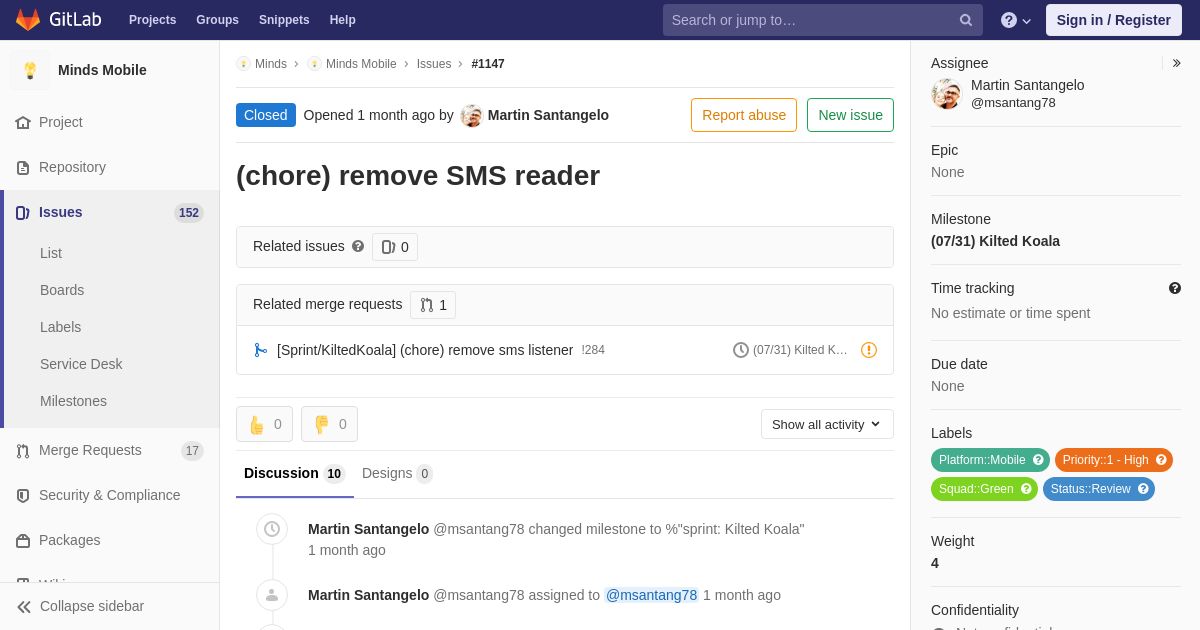Click the search magnifier icon

tap(966, 20)
